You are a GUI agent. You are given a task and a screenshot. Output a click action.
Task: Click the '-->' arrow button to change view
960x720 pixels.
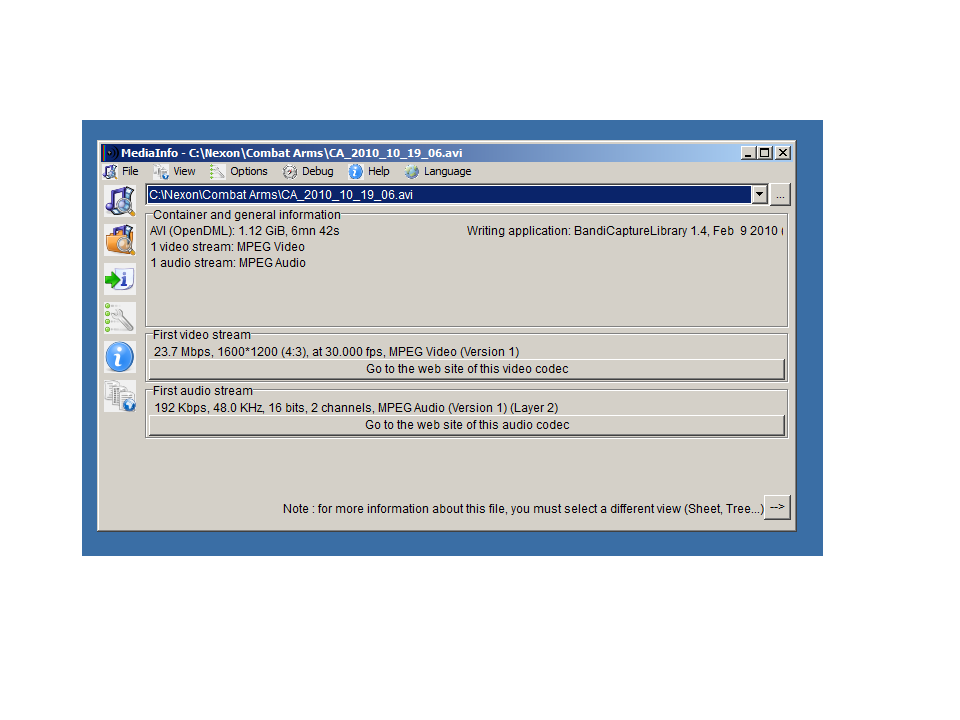point(778,508)
